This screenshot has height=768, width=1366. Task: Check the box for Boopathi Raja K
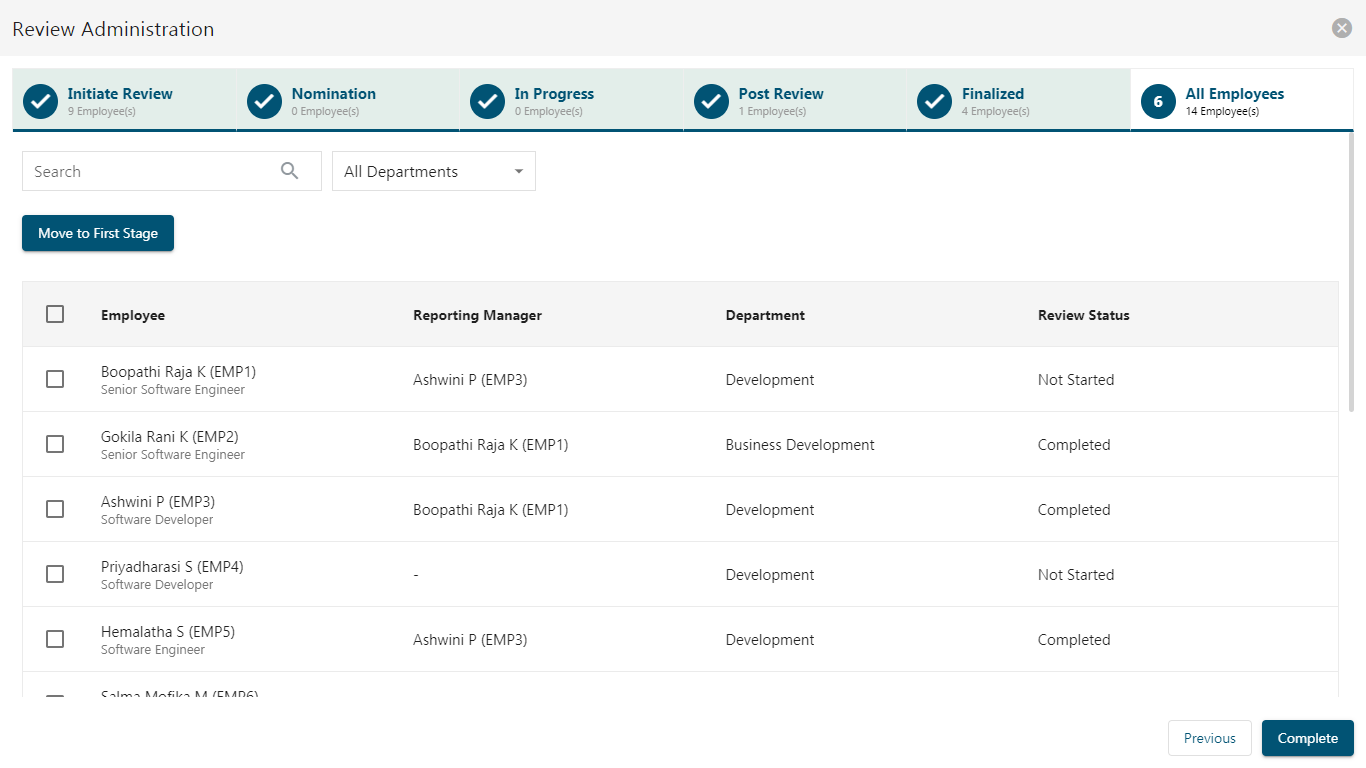point(55,379)
